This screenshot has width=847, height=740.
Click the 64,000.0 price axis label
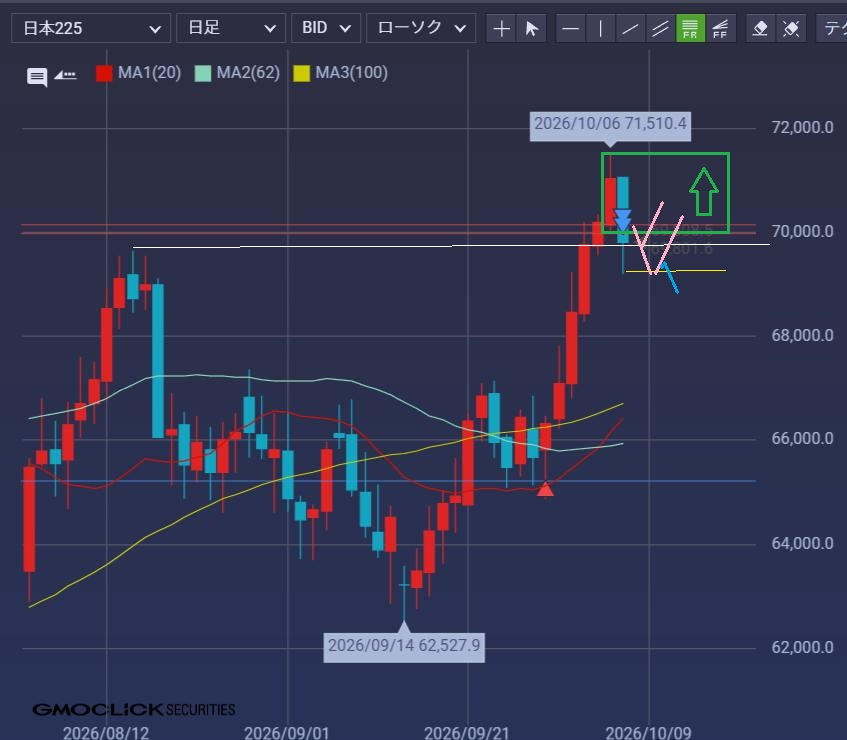pyautogui.click(x=802, y=543)
